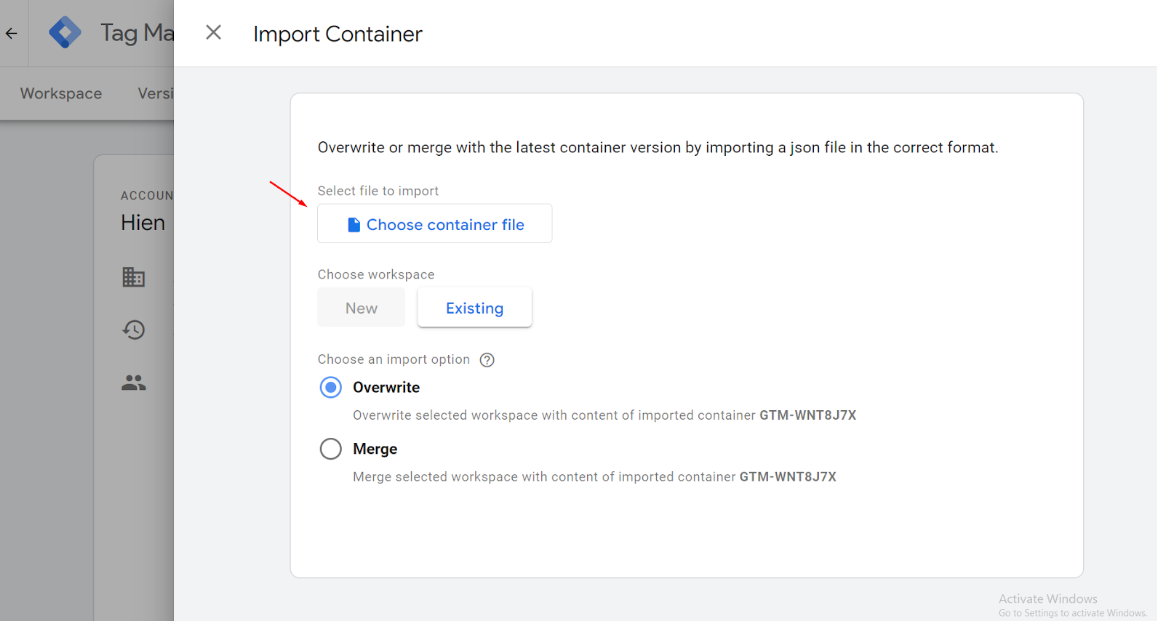Click the Tag Manager title text
This screenshot has height=621, width=1157.
tap(137, 33)
